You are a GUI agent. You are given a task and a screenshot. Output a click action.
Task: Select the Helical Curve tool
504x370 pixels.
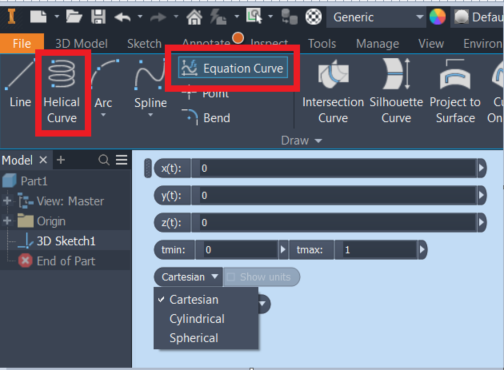click(62, 91)
